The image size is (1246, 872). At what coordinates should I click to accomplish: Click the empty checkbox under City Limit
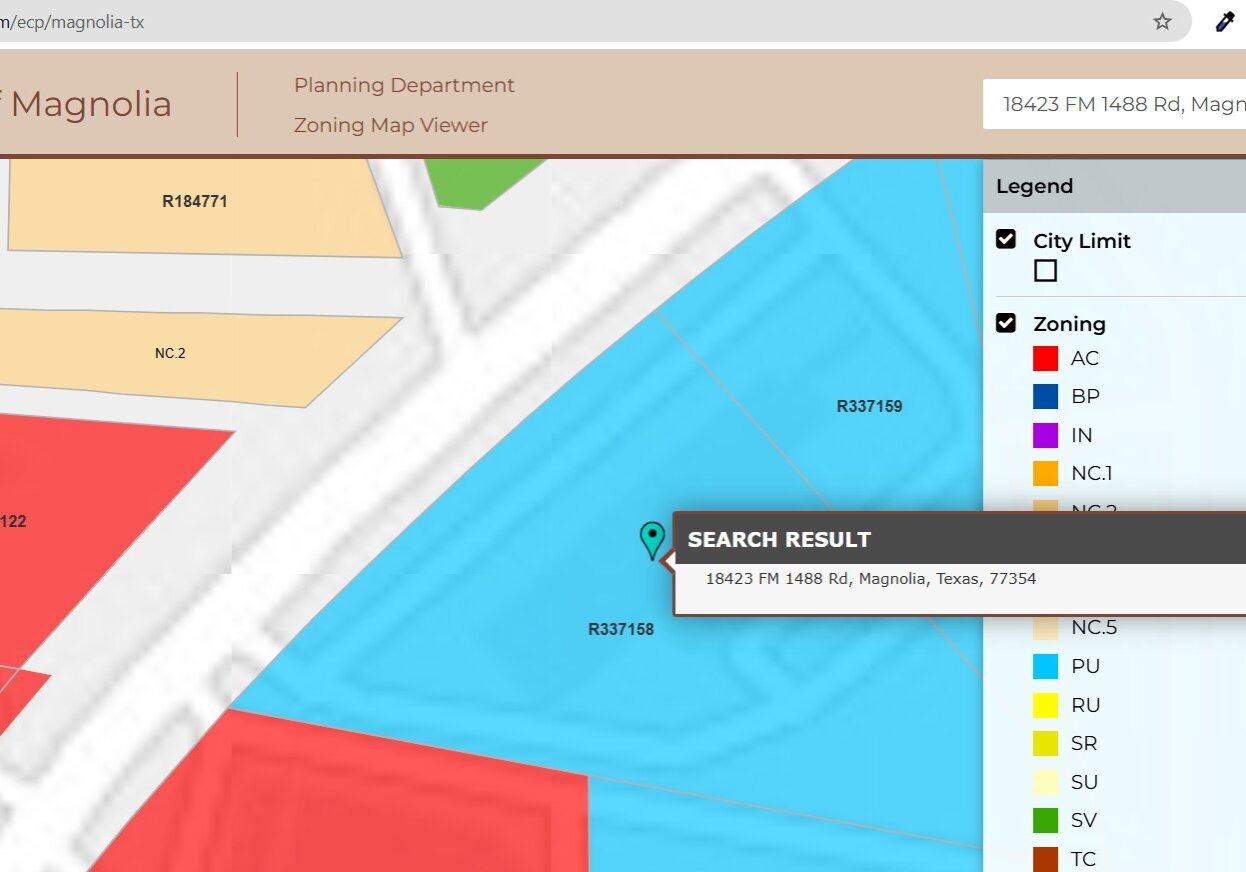click(1045, 270)
